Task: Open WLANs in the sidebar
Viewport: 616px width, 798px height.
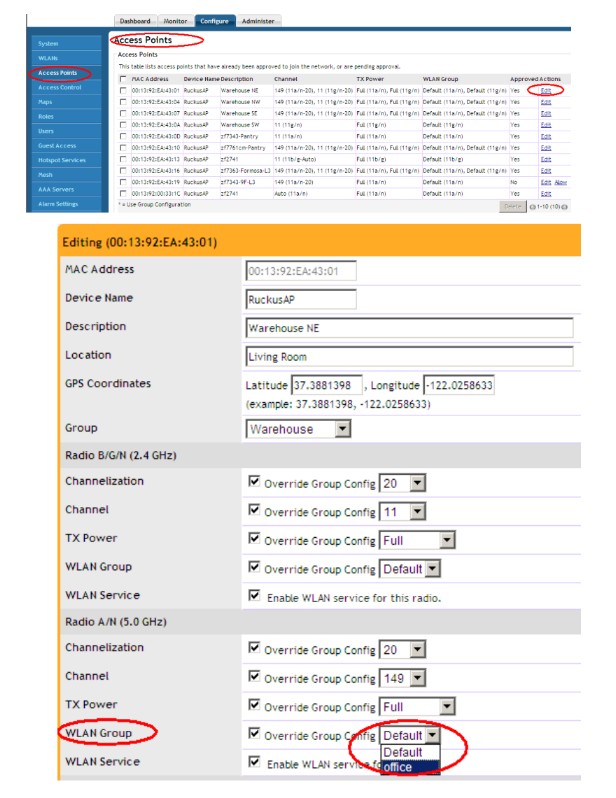Action: [66, 58]
